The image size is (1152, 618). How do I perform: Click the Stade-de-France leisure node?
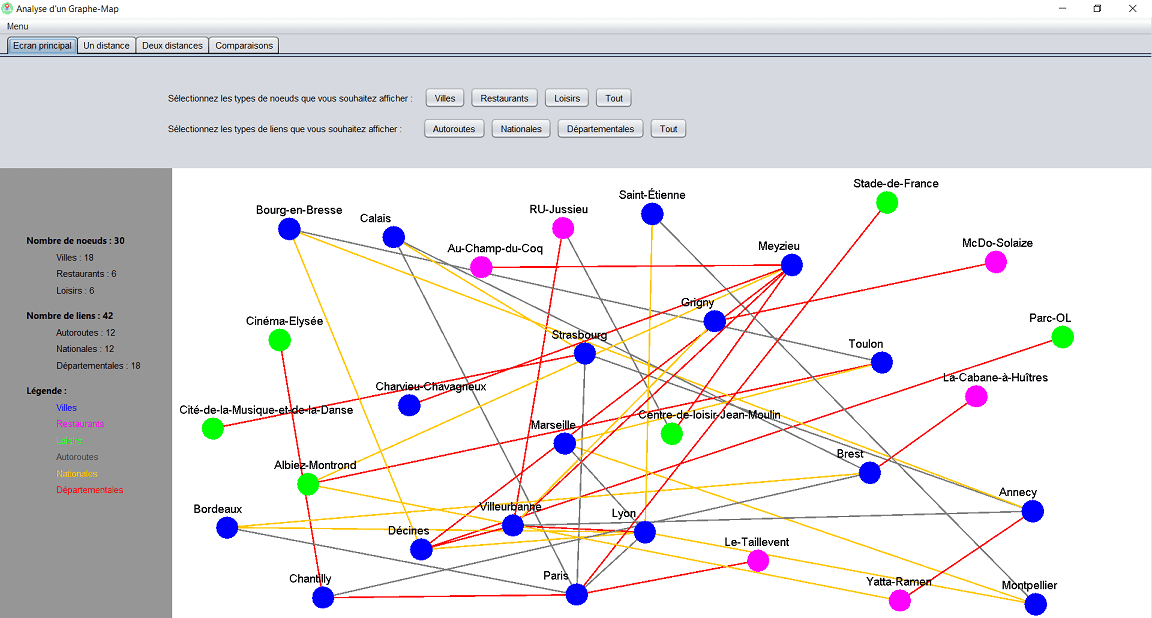(885, 202)
